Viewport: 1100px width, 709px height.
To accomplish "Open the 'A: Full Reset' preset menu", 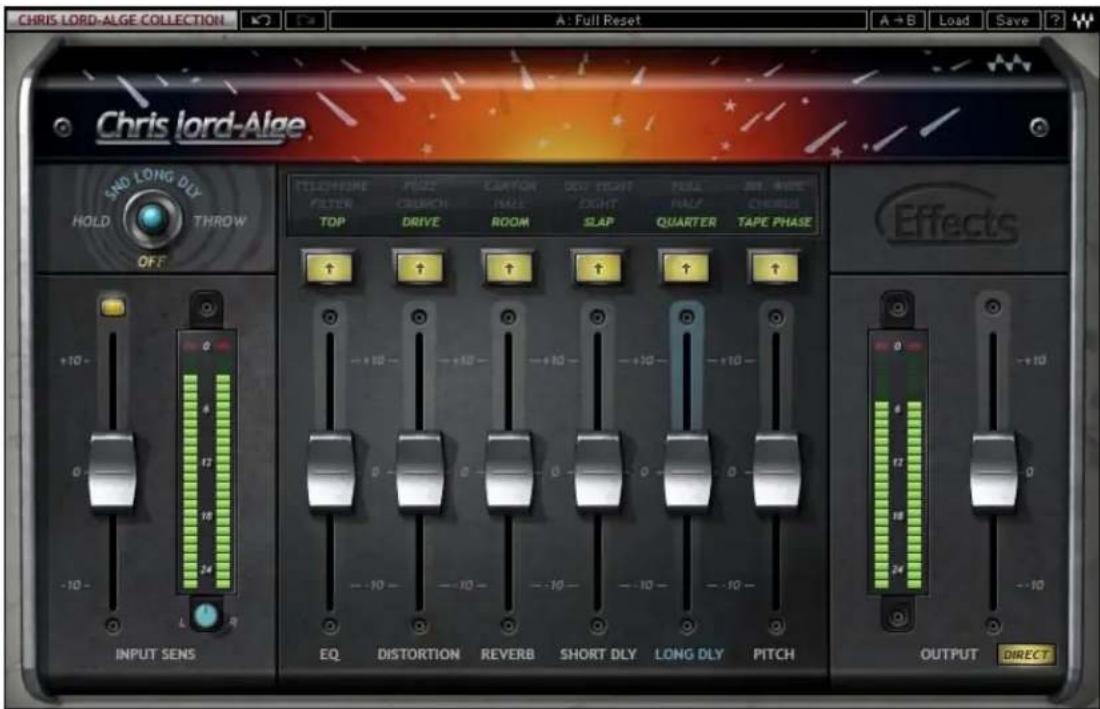I will click(598, 20).
